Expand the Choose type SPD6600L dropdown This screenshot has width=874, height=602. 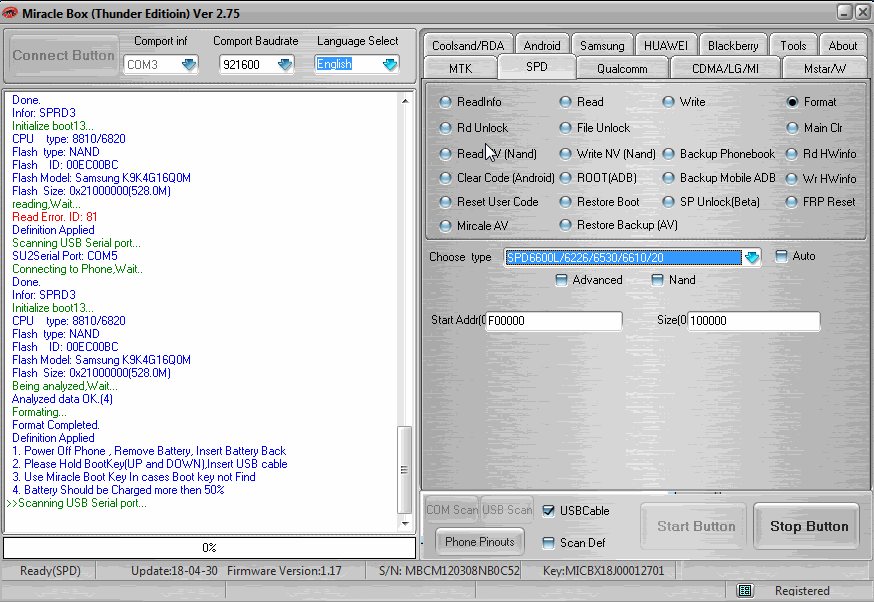[752, 258]
